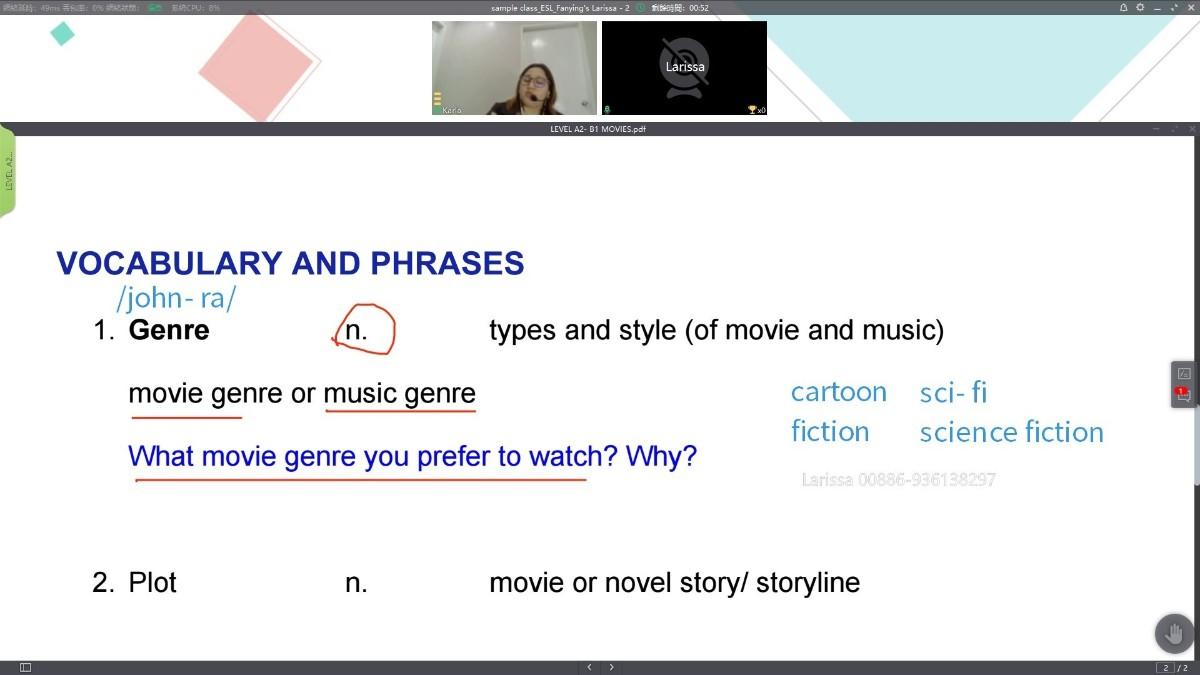Maximize the LEVEL A2- B1 MOVIES.pdf panel

(1174, 129)
